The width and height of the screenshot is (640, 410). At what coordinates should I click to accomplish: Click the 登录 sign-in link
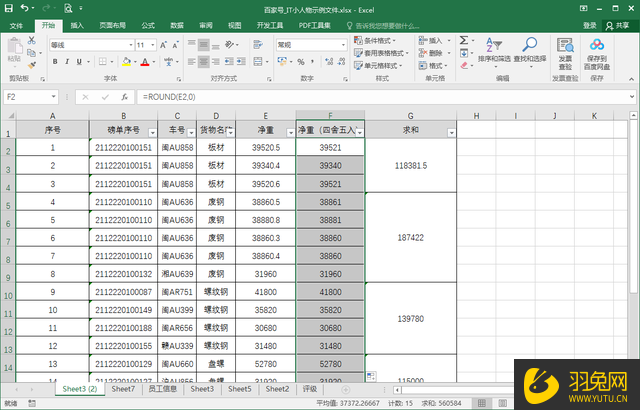[x=590, y=26]
